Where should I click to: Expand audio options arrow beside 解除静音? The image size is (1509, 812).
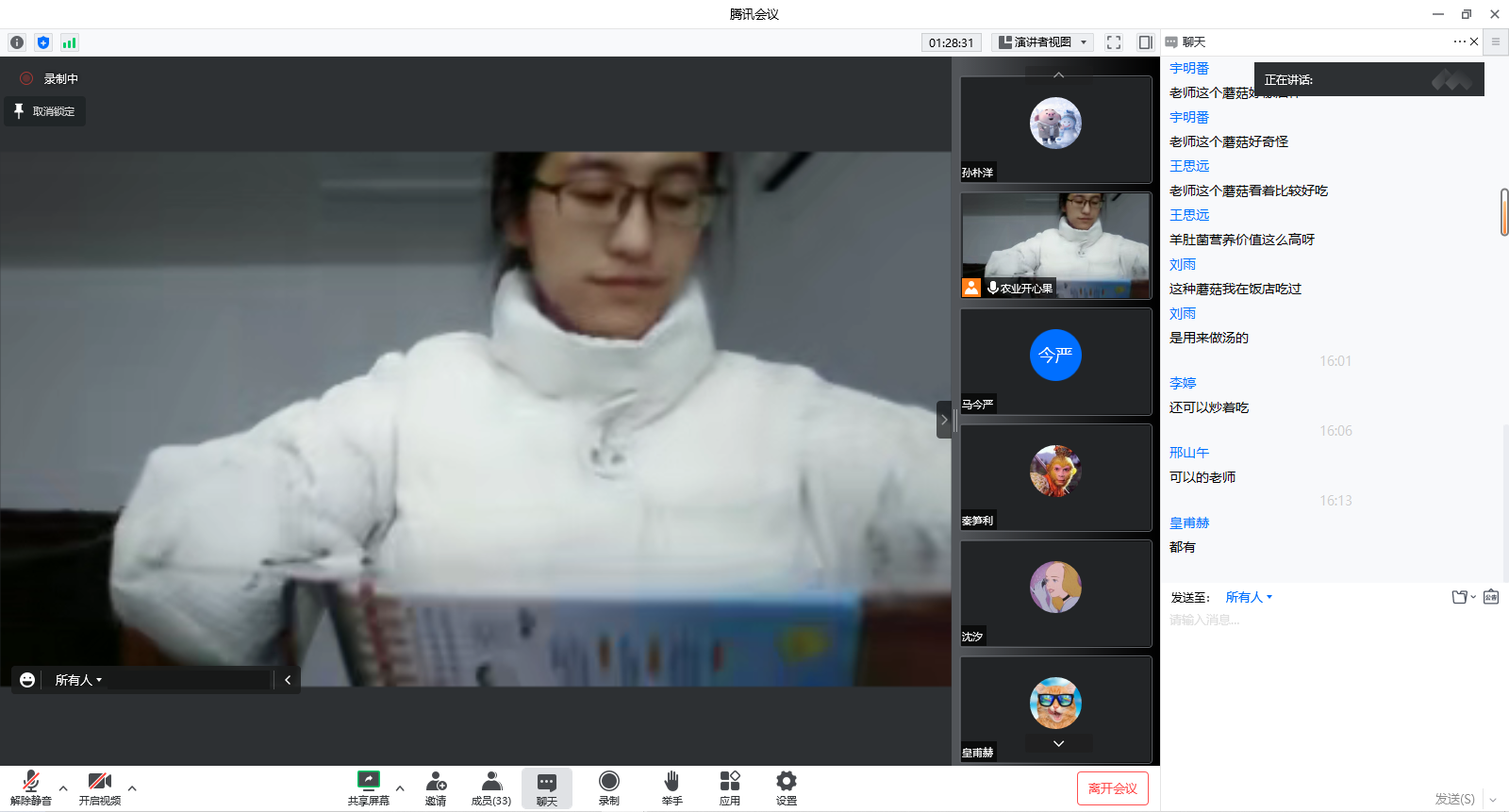click(63, 787)
